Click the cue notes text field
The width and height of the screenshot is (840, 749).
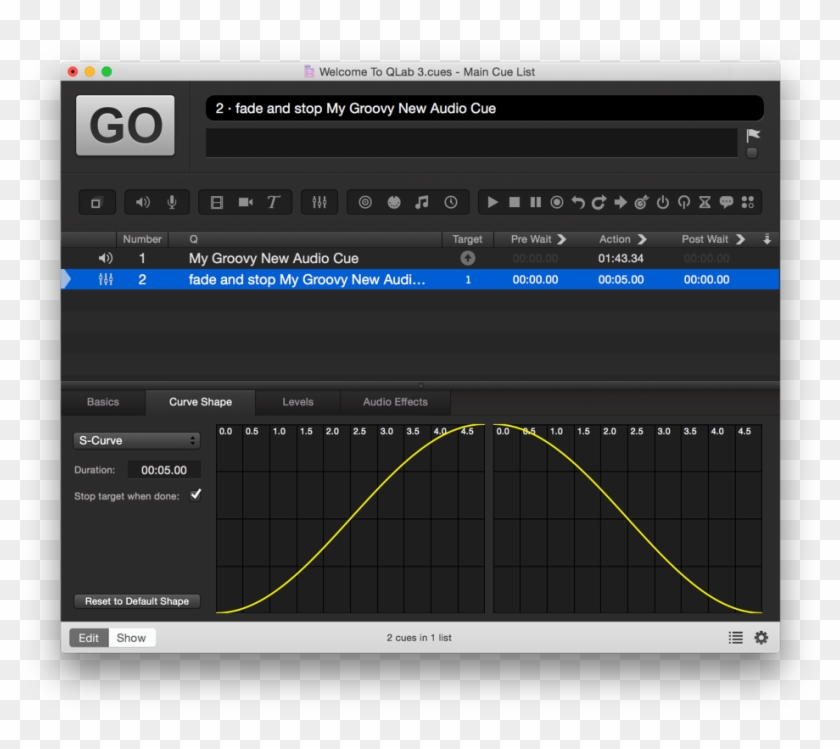coord(471,143)
